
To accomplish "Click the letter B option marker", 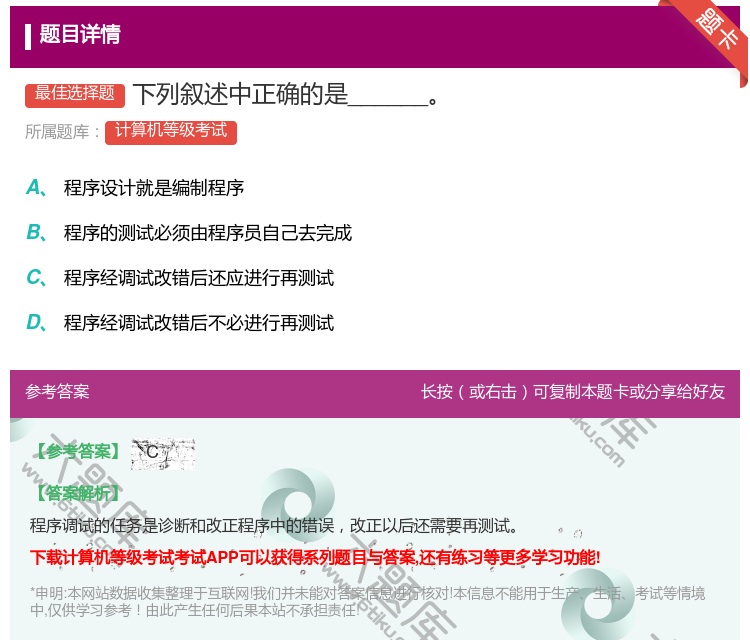I will [36, 232].
